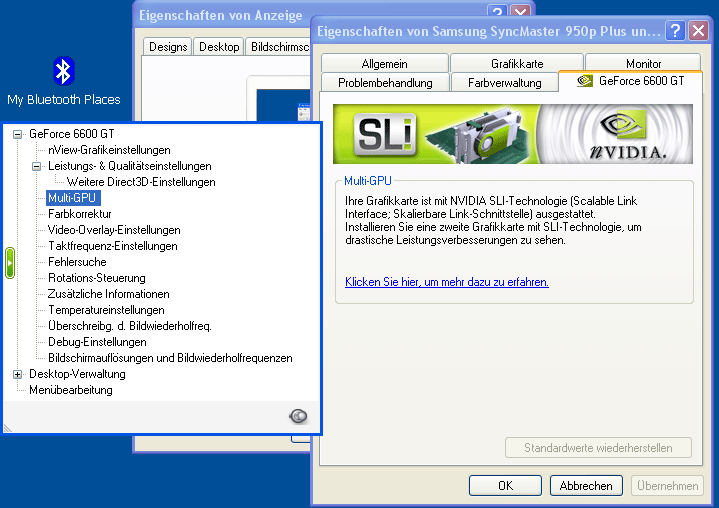This screenshot has height=508, width=719.
Task: Select Zusätzliche Informationen
Action: click(x=109, y=294)
